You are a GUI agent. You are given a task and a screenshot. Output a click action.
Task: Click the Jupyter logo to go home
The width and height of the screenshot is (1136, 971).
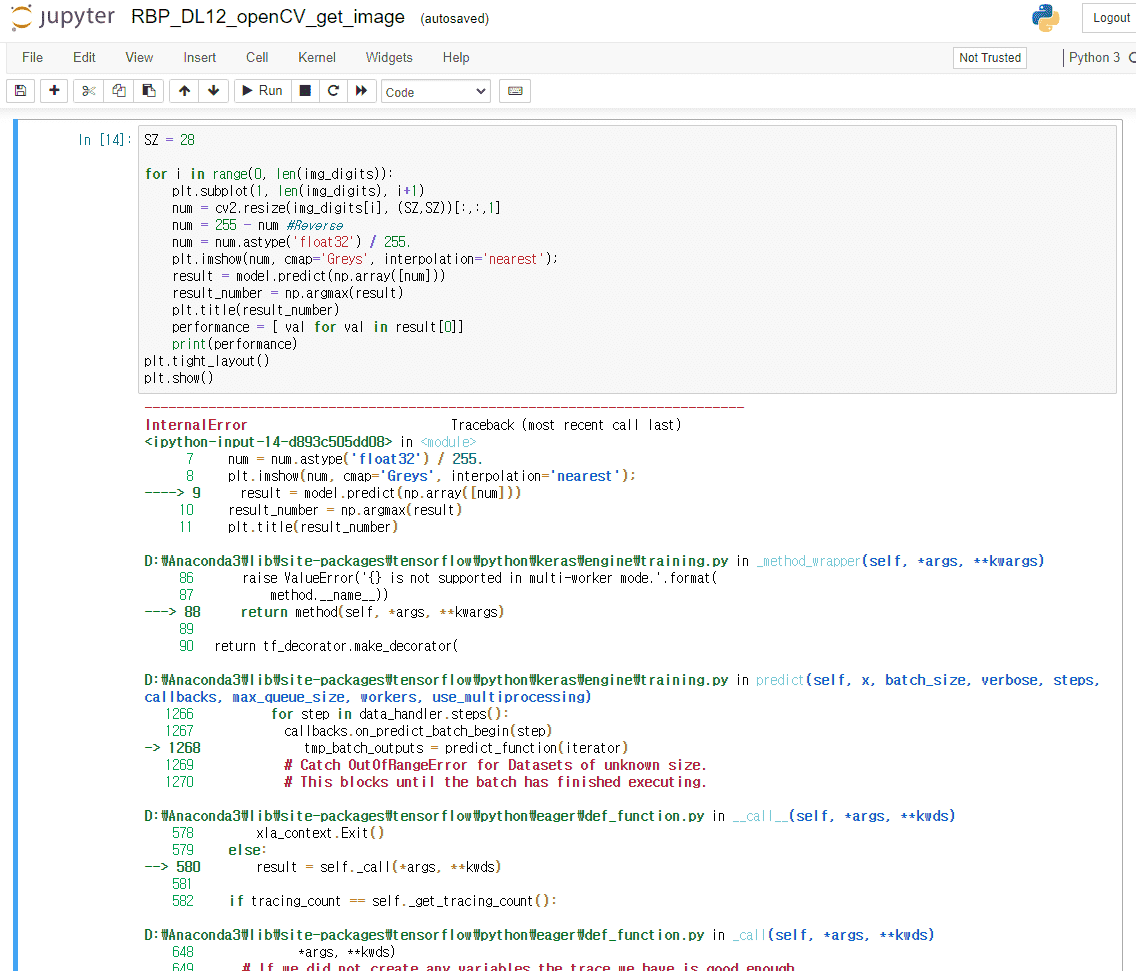(x=62, y=18)
